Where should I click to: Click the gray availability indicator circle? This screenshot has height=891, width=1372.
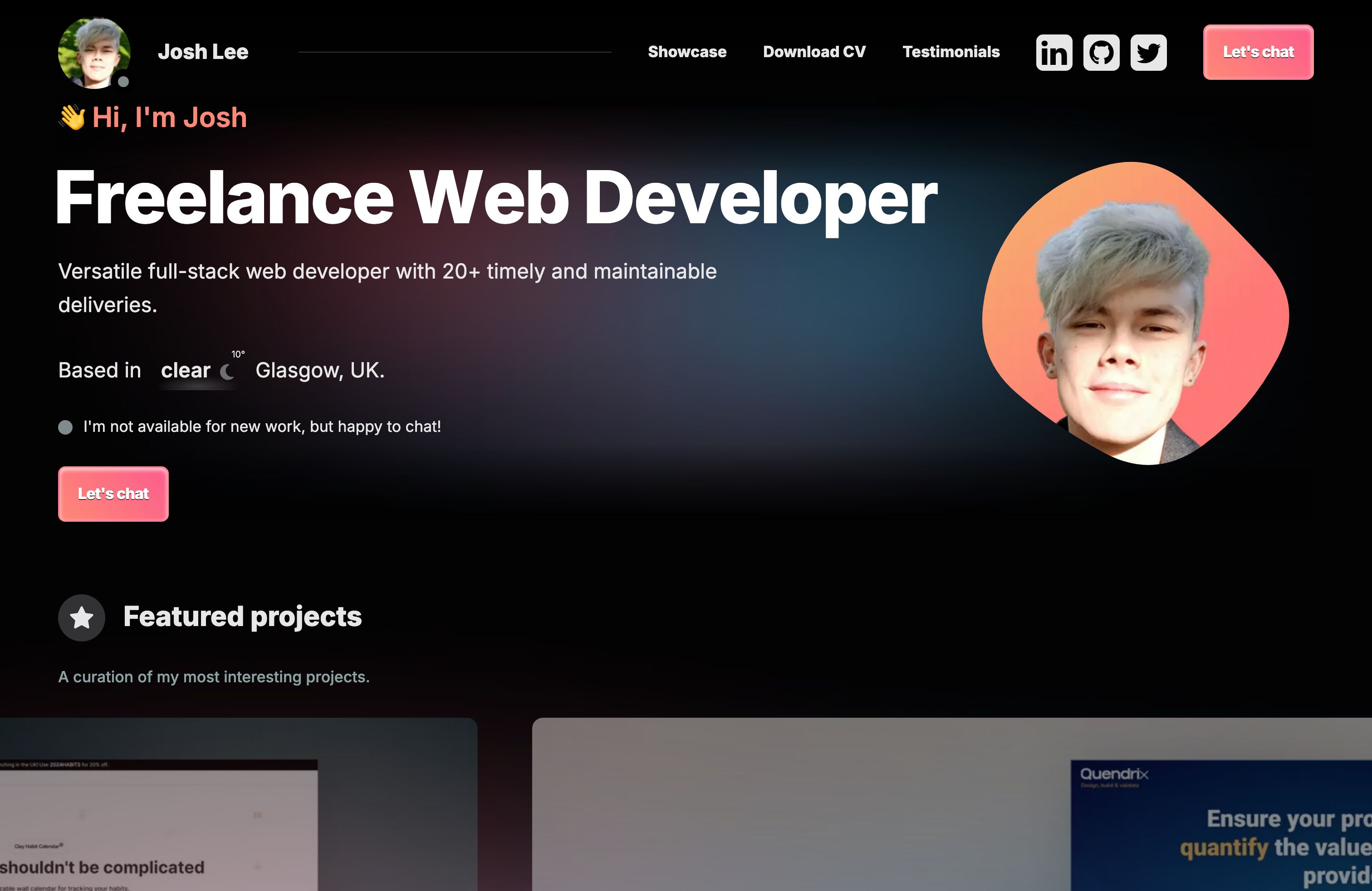(66, 427)
